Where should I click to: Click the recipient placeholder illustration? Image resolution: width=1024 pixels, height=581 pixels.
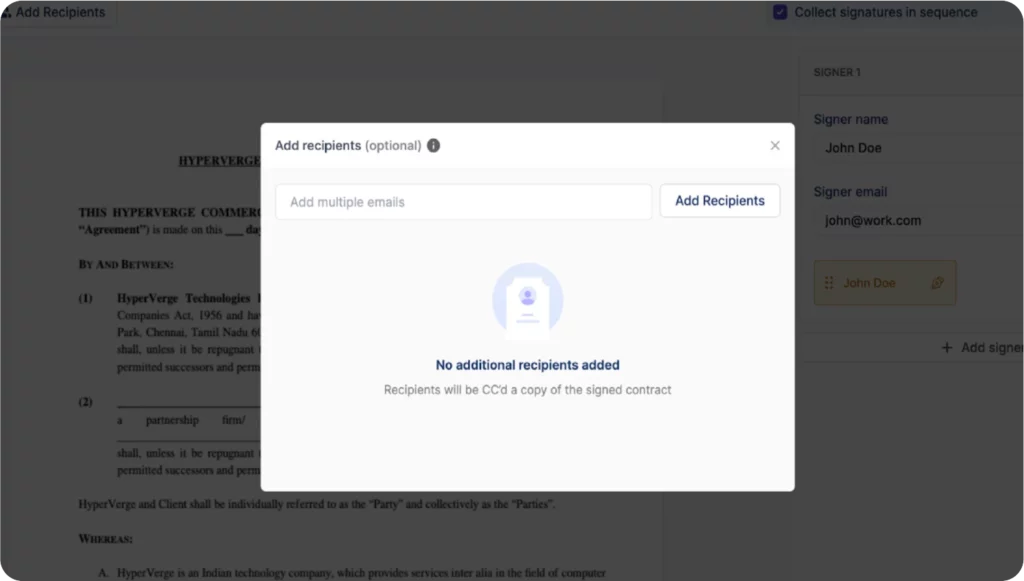pos(528,300)
